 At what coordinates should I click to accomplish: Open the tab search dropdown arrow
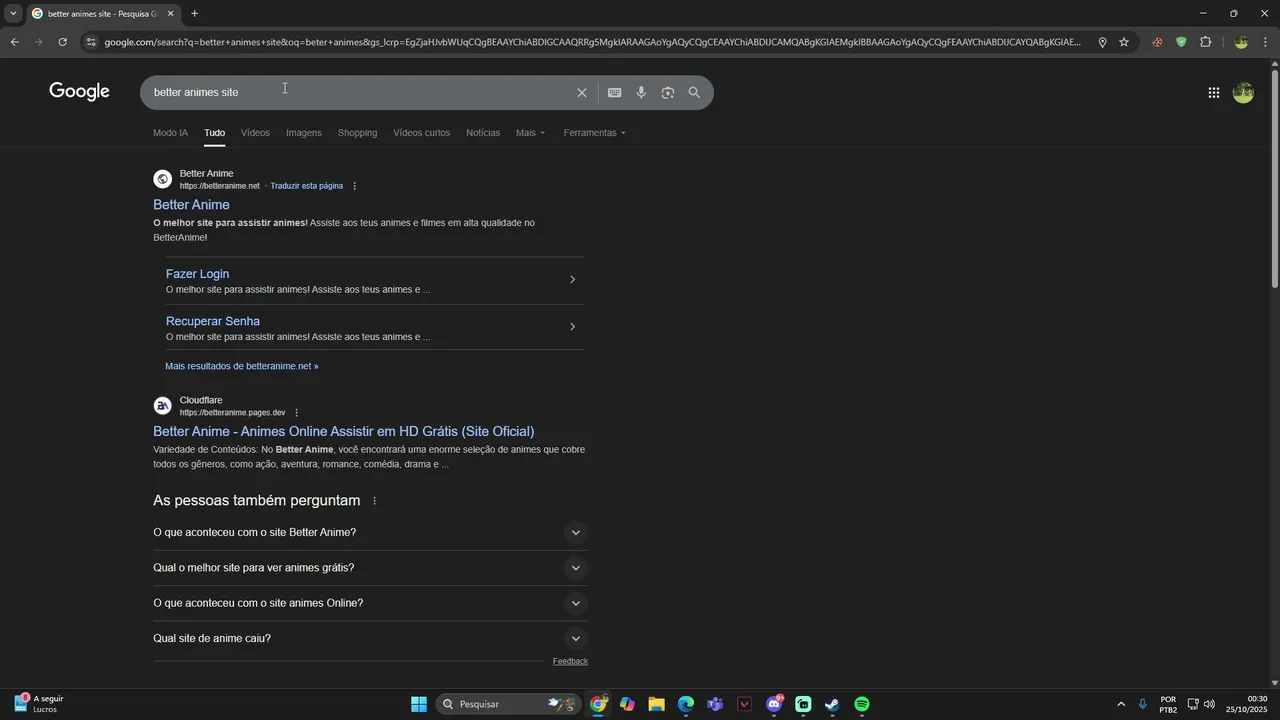point(13,13)
